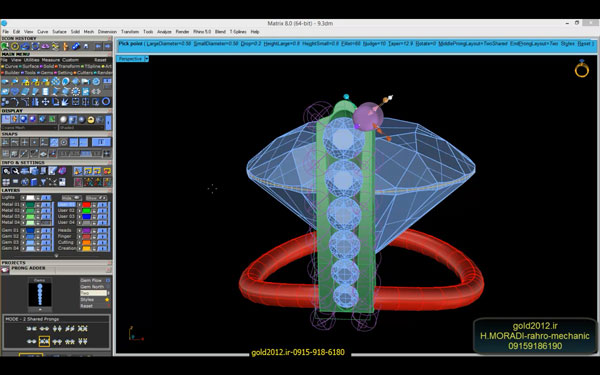Toggle the blue on/off button for Heads layer

(x=102, y=230)
